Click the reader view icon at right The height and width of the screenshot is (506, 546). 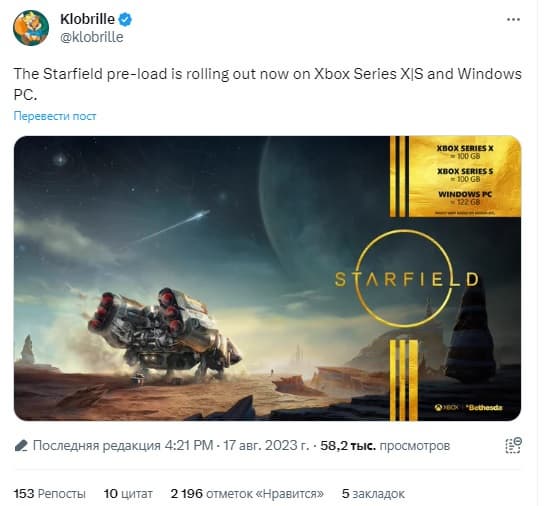pos(513,445)
